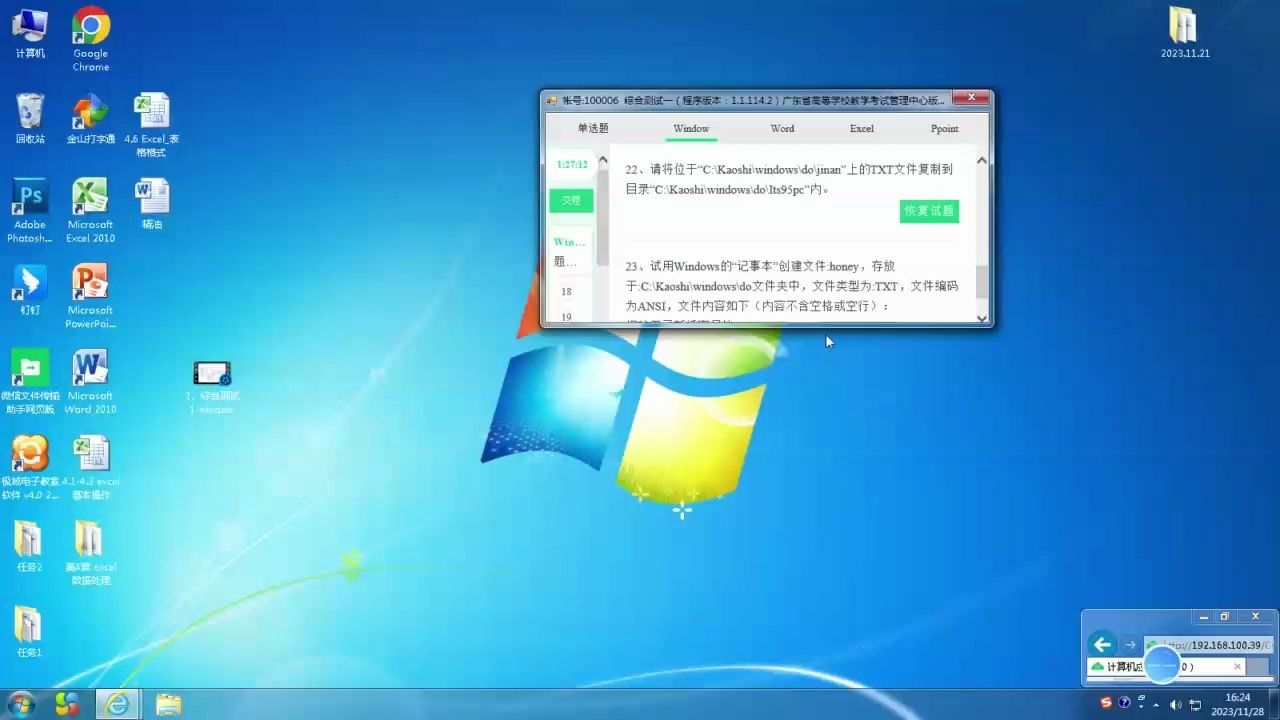Open the 综合测试1-window video file
Image resolution: width=1280 pixels, height=720 pixels.
pyautogui.click(x=212, y=387)
